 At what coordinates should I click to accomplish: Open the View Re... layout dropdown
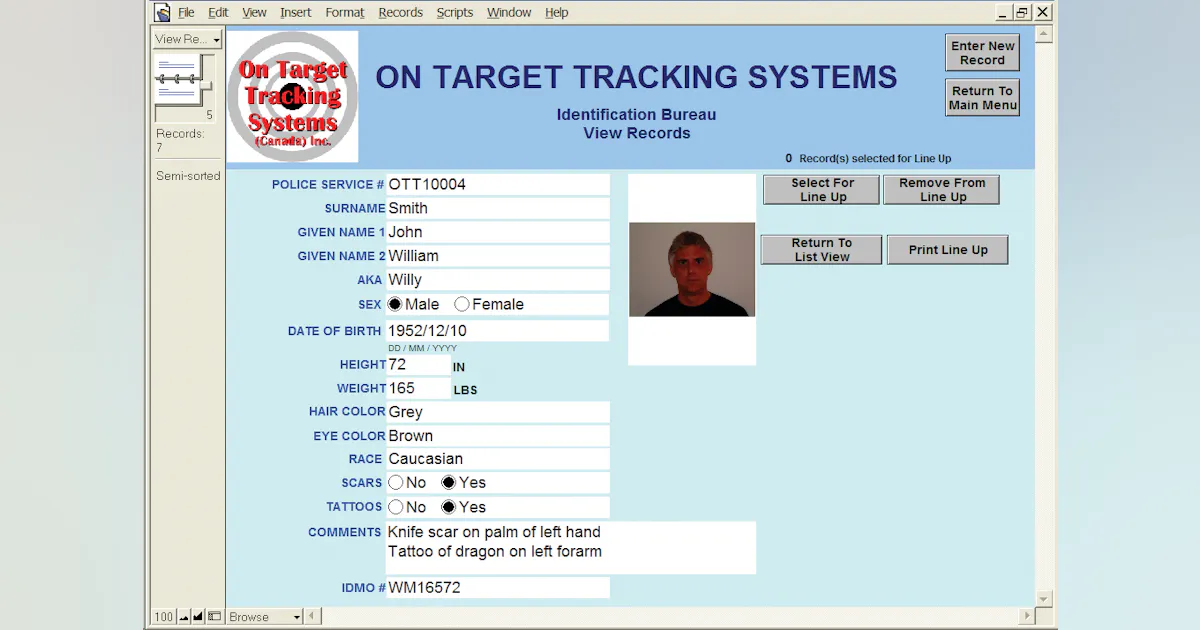coord(187,39)
